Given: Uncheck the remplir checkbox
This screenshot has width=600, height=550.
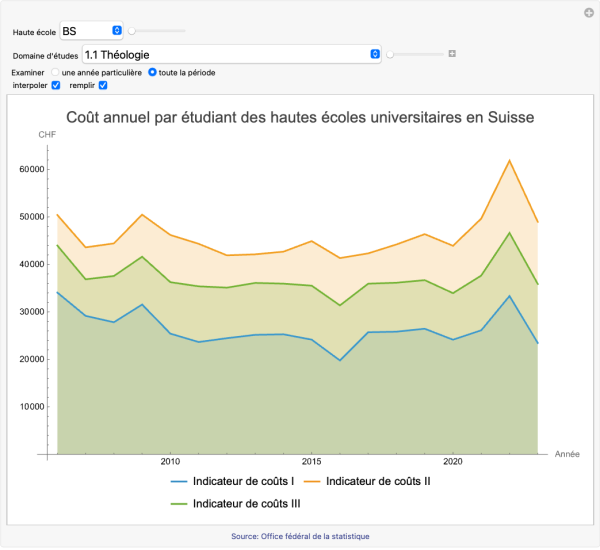Looking at the screenshot, I should 102,86.
